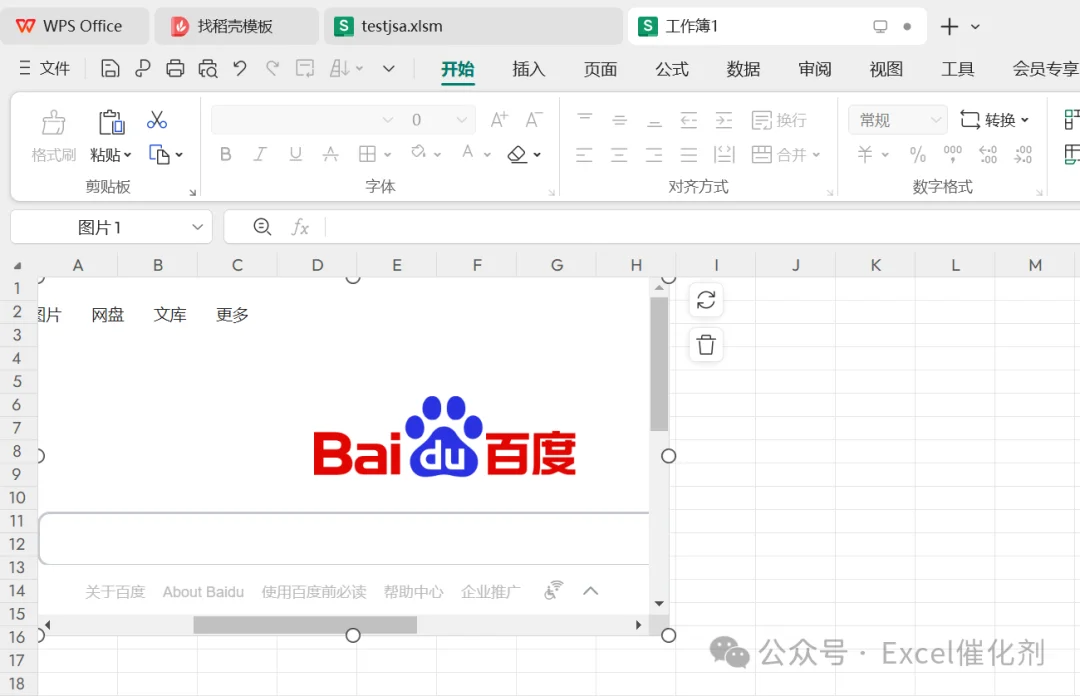Click About Baidu footer link
This screenshot has height=696, width=1080.
[x=203, y=592]
